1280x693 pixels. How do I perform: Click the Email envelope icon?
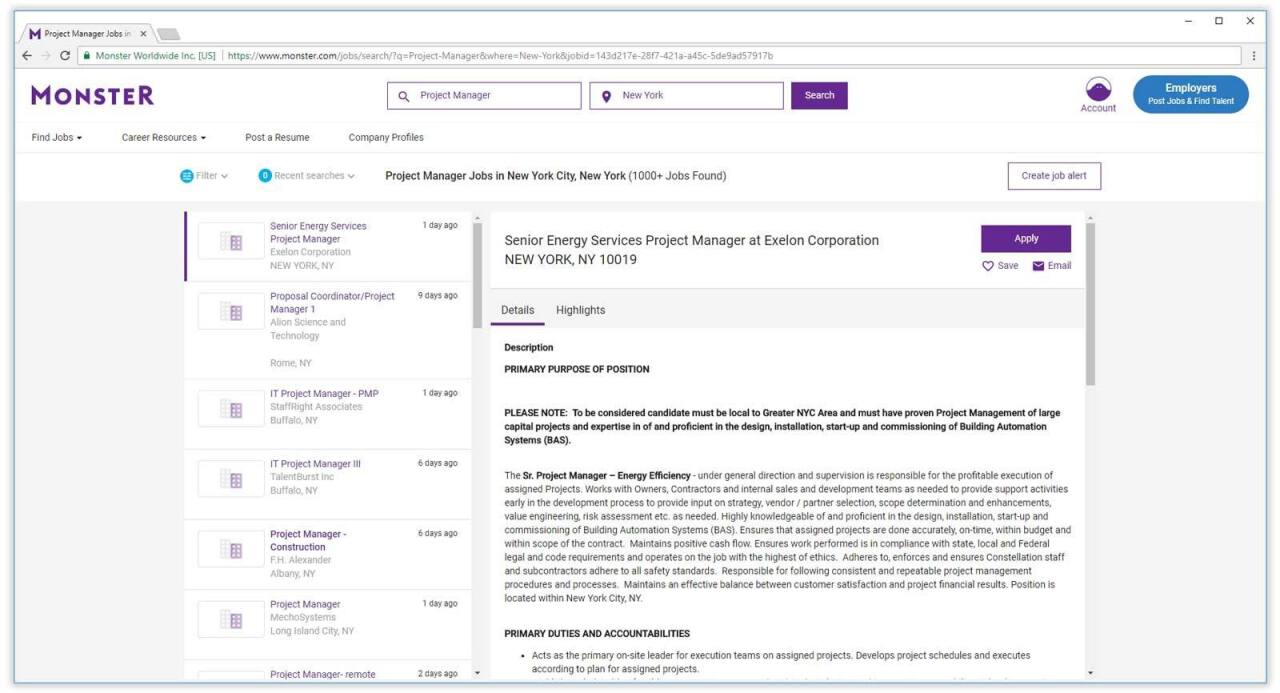(1038, 266)
